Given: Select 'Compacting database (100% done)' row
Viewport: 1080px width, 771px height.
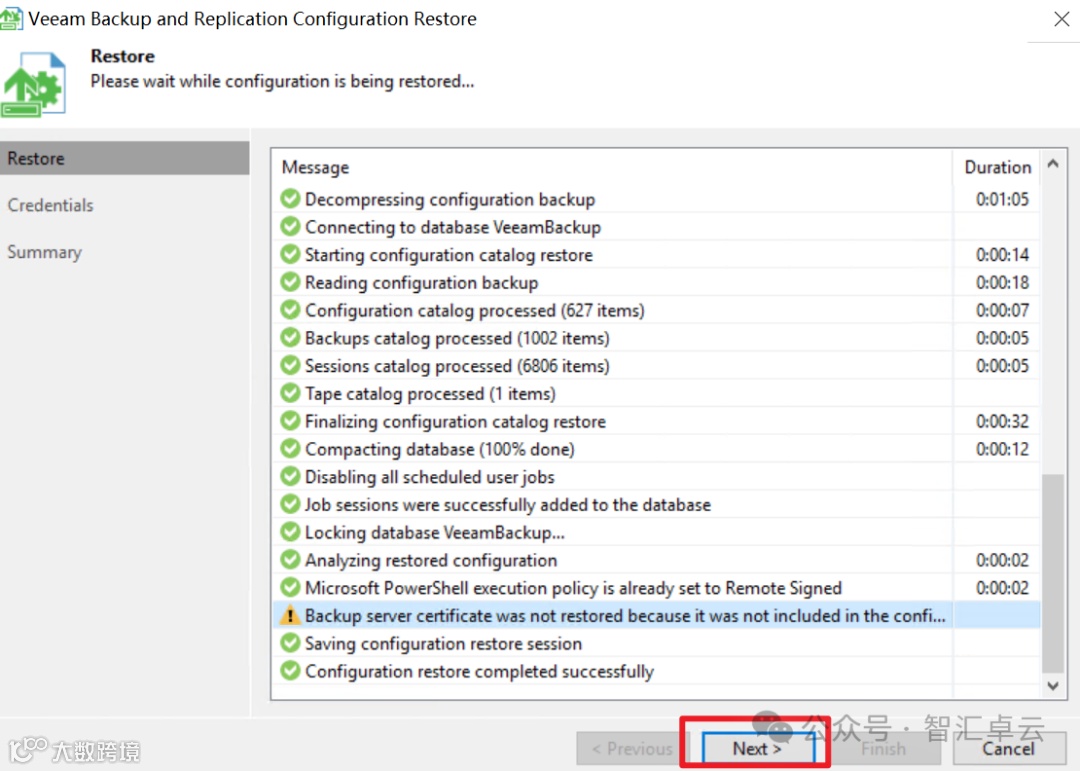Looking at the screenshot, I should [x=656, y=449].
